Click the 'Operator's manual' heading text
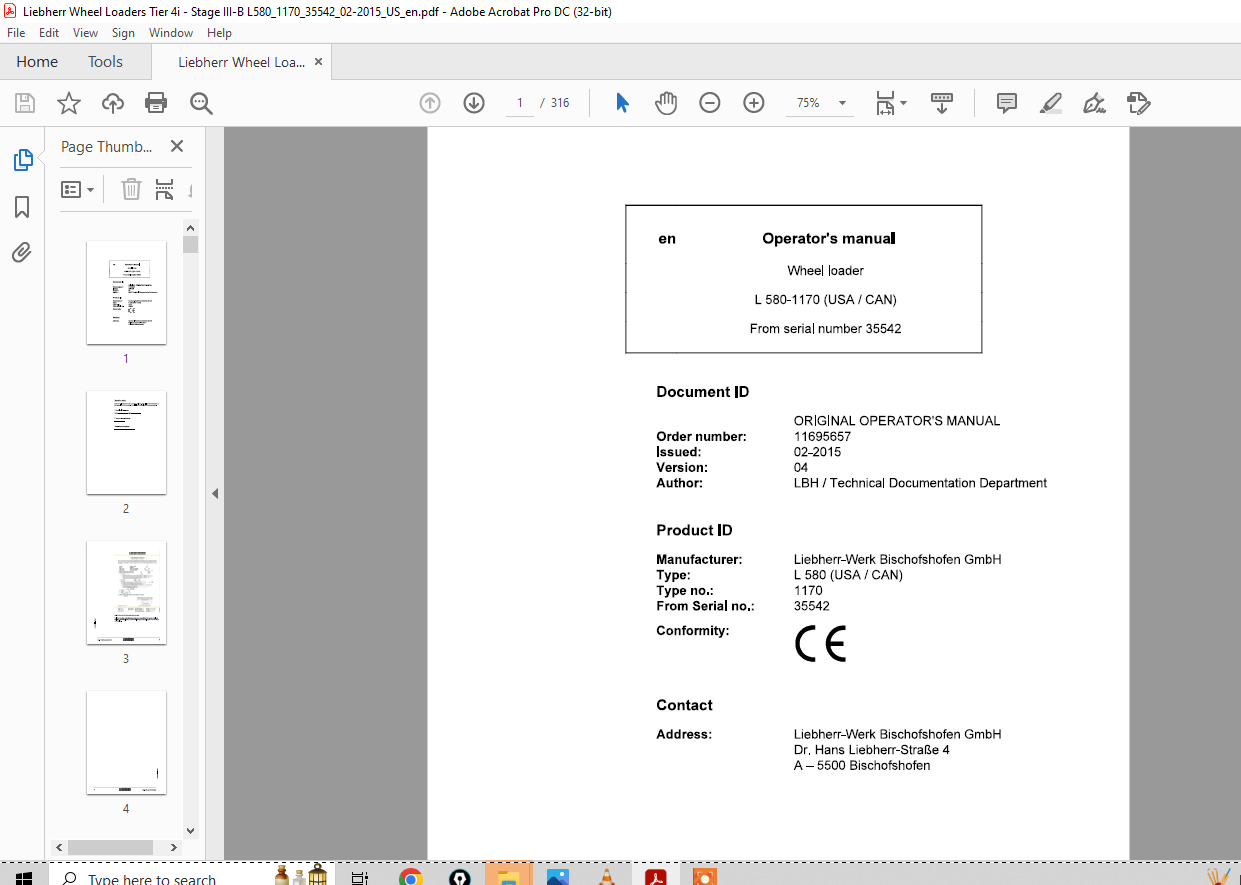The image size is (1241, 885). click(828, 238)
